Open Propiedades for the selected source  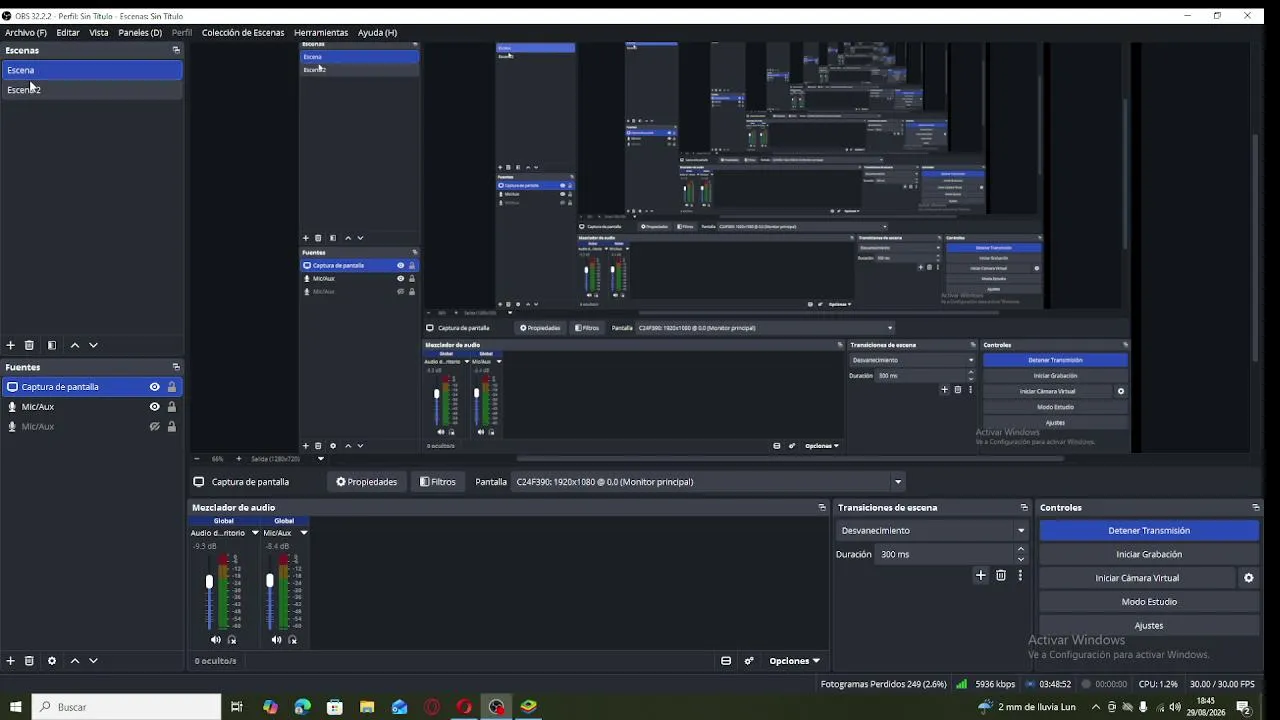(367, 482)
